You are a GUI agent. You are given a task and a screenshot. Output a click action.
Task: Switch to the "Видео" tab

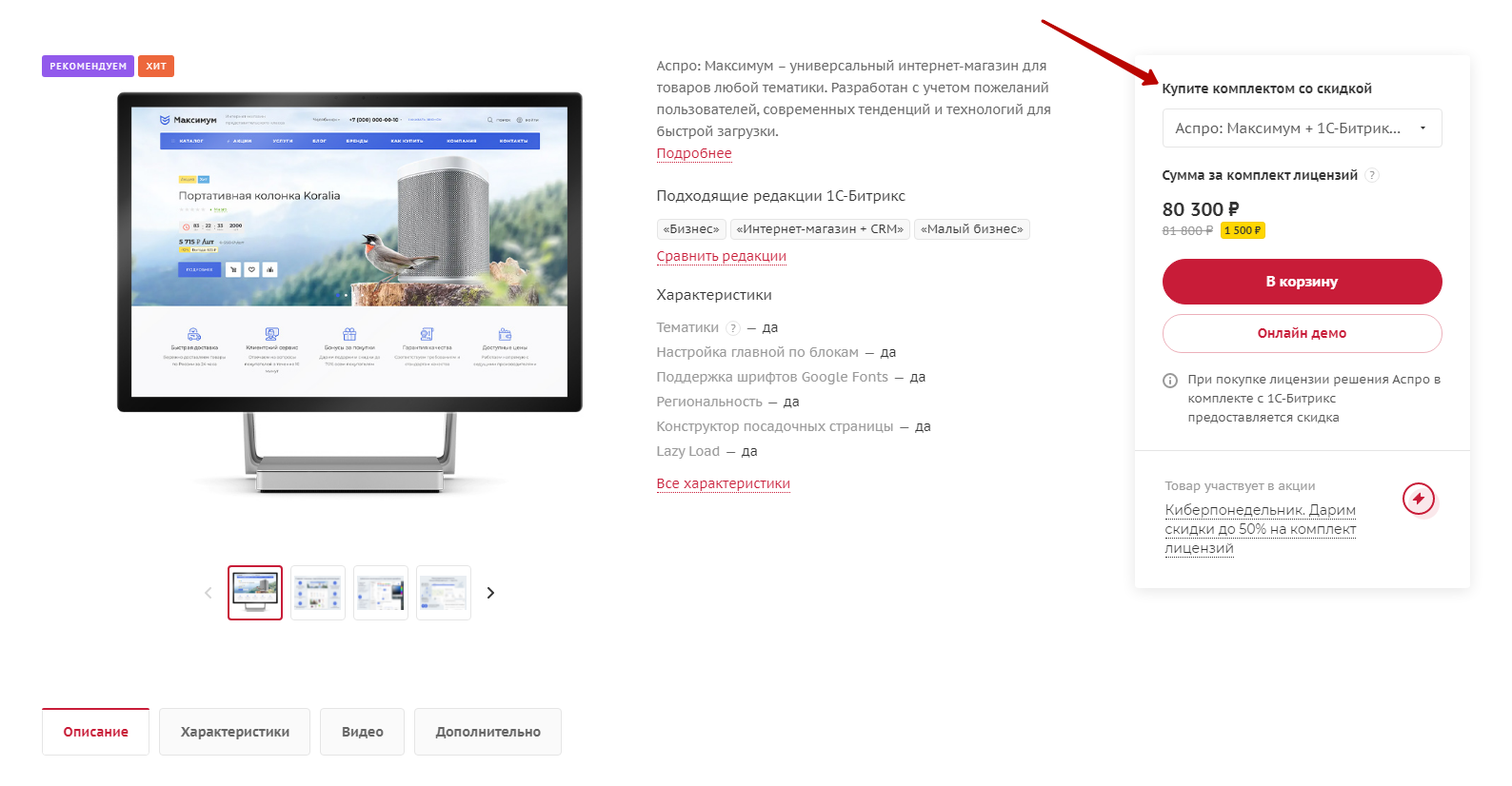pyautogui.click(x=363, y=732)
